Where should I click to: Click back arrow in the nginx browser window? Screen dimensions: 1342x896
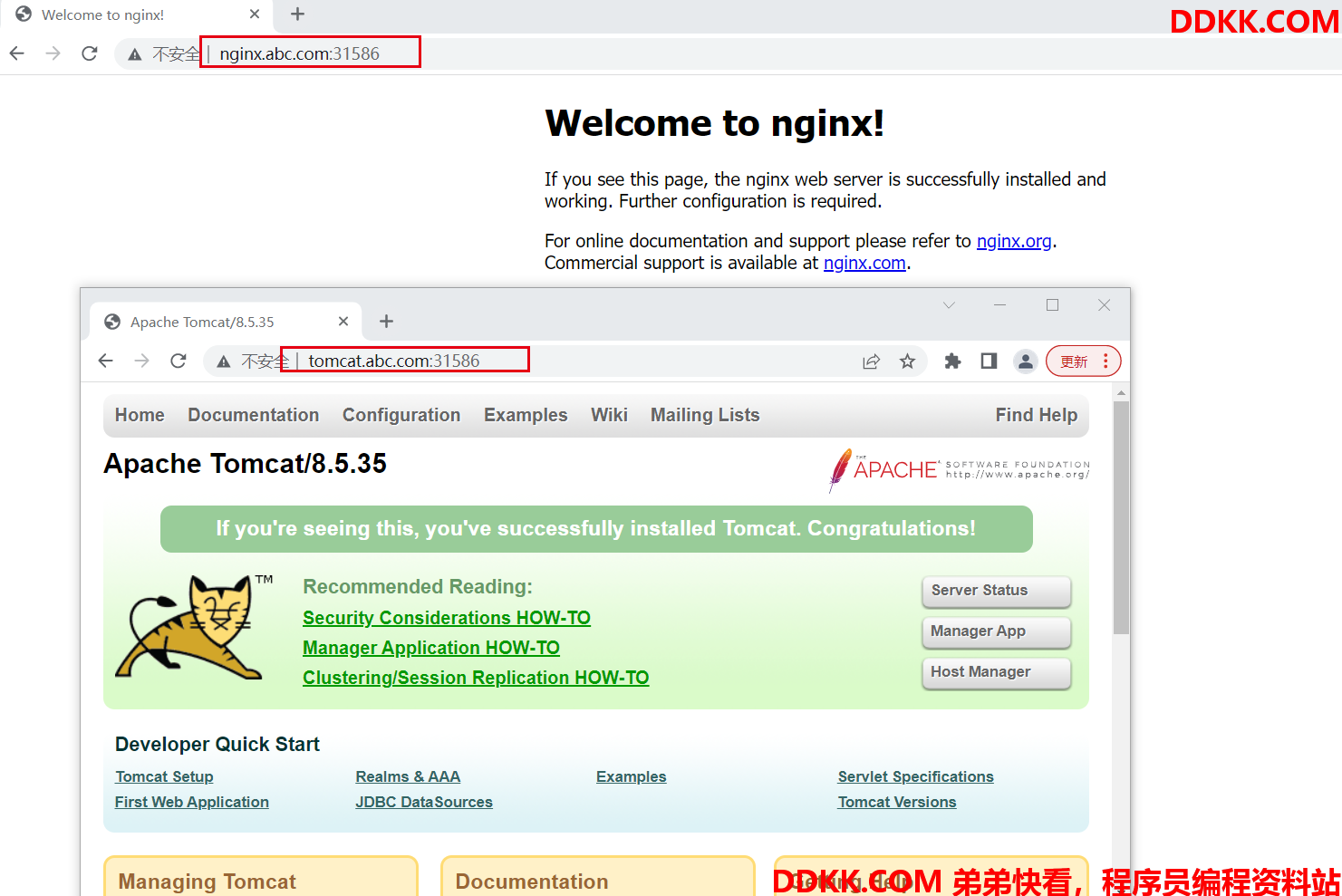pyautogui.click(x=17, y=53)
